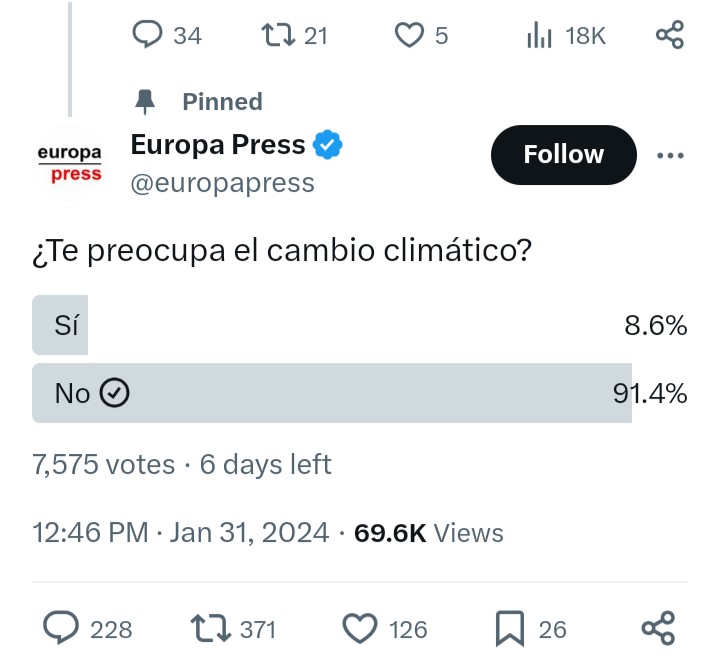Click the checkmark next to No
The image size is (720, 666).
coord(114,393)
